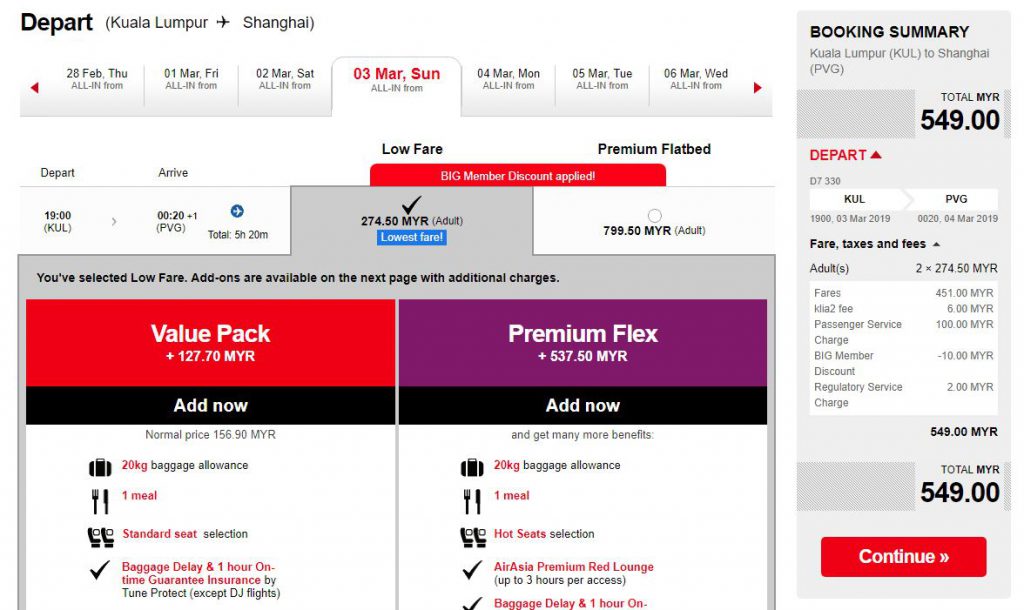Click the Premium Flex Hot Seats icon
Image resolution: width=1024 pixels, height=610 pixels.
[472, 536]
